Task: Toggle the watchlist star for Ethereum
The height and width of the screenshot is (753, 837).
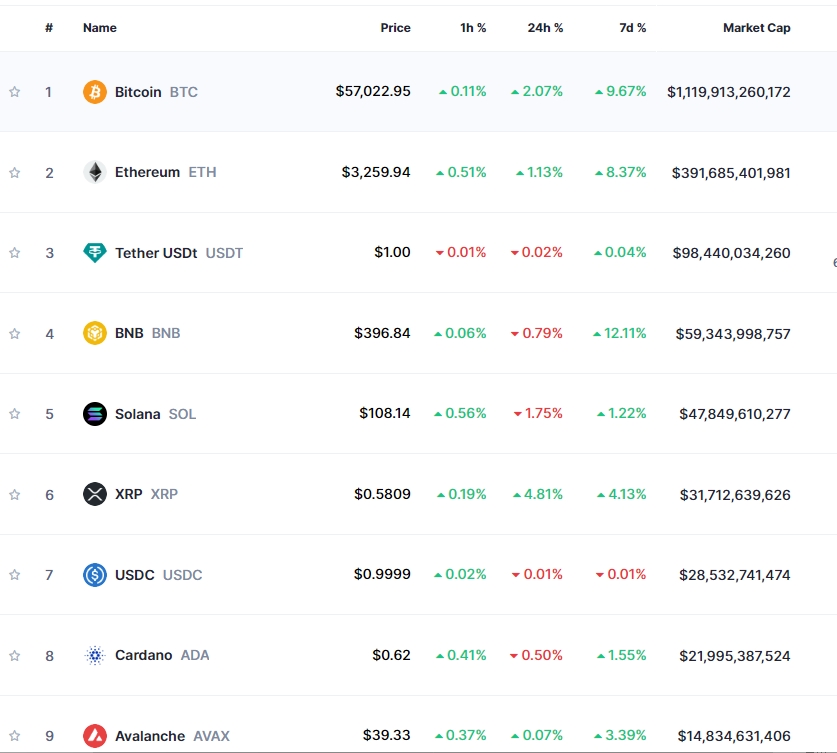Action: (14, 173)
